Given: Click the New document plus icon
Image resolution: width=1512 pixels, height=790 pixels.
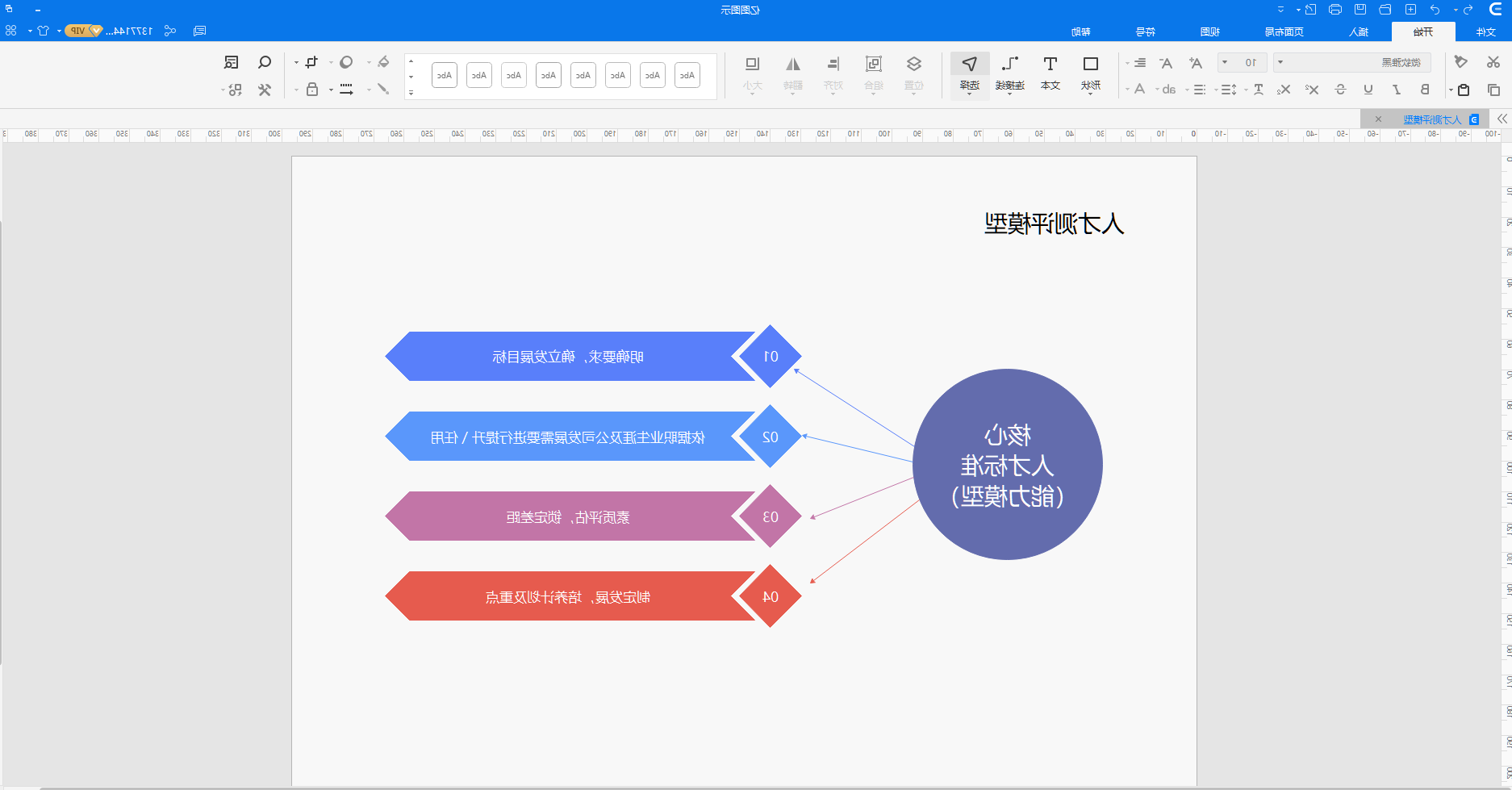Looking at the screenshot, I should pyautogui.click(x=1410, y=10).
